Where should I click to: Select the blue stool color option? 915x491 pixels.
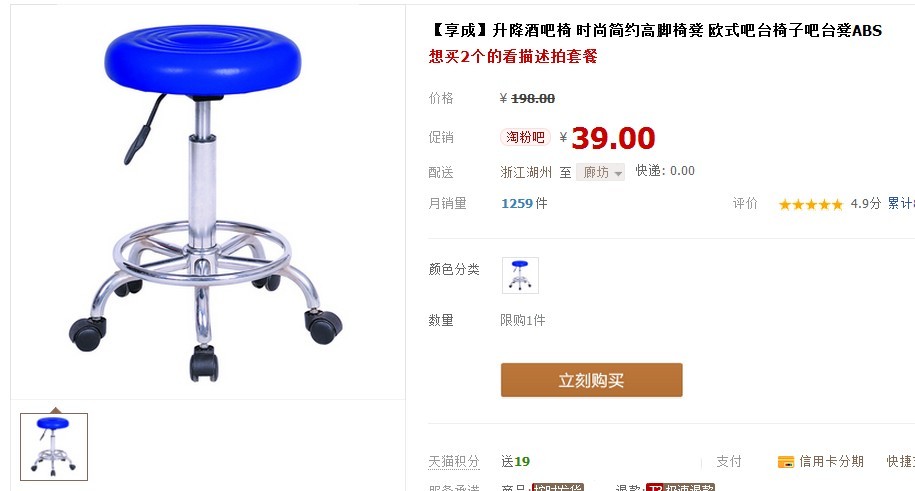pos(520,275)
